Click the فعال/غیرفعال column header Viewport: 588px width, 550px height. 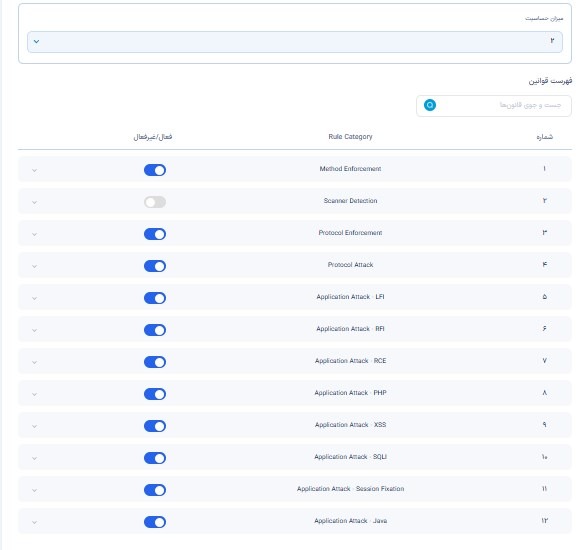(x=153, y=137)
